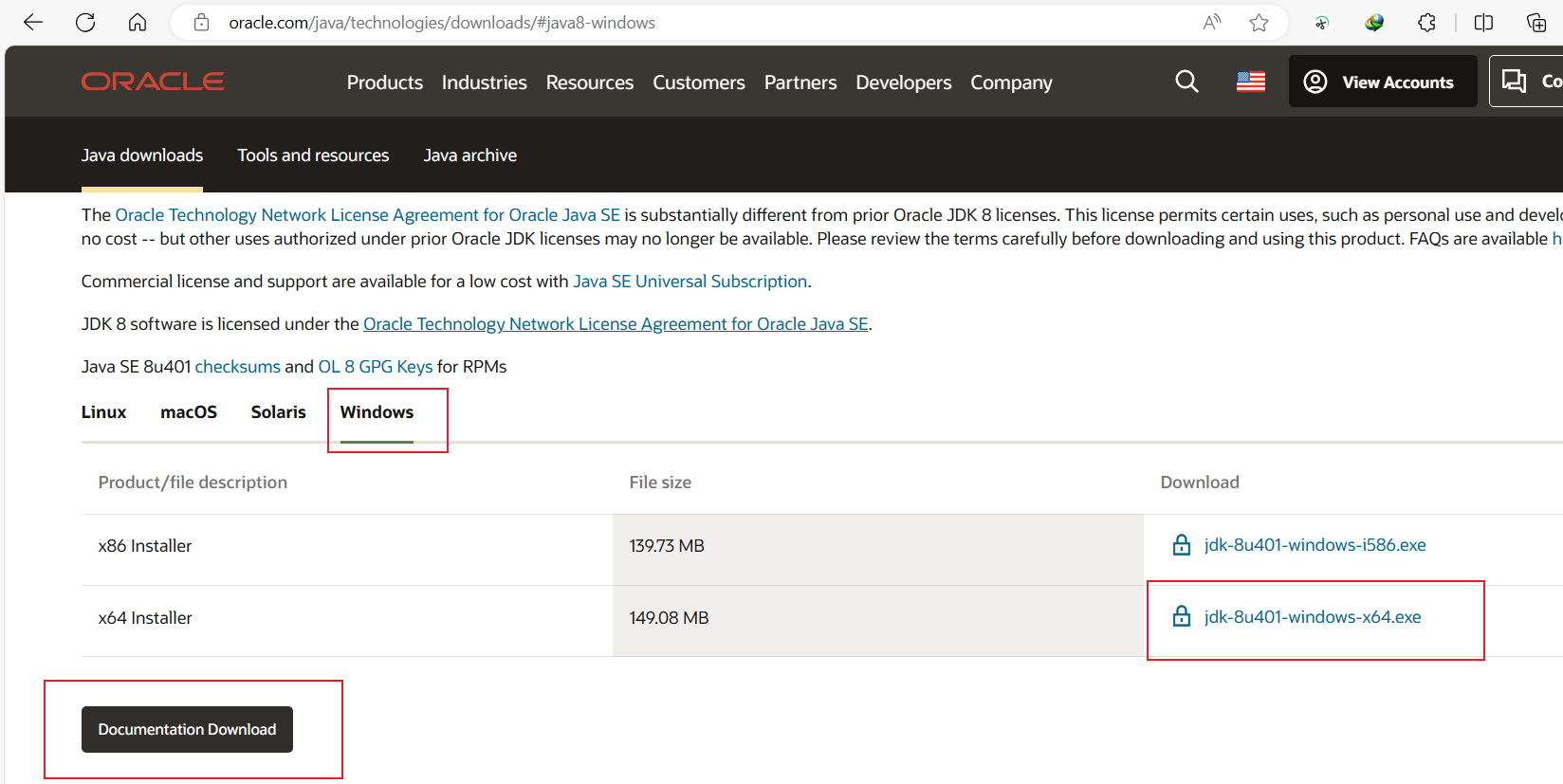Refresh the page with the reload icon

point(85,23)
